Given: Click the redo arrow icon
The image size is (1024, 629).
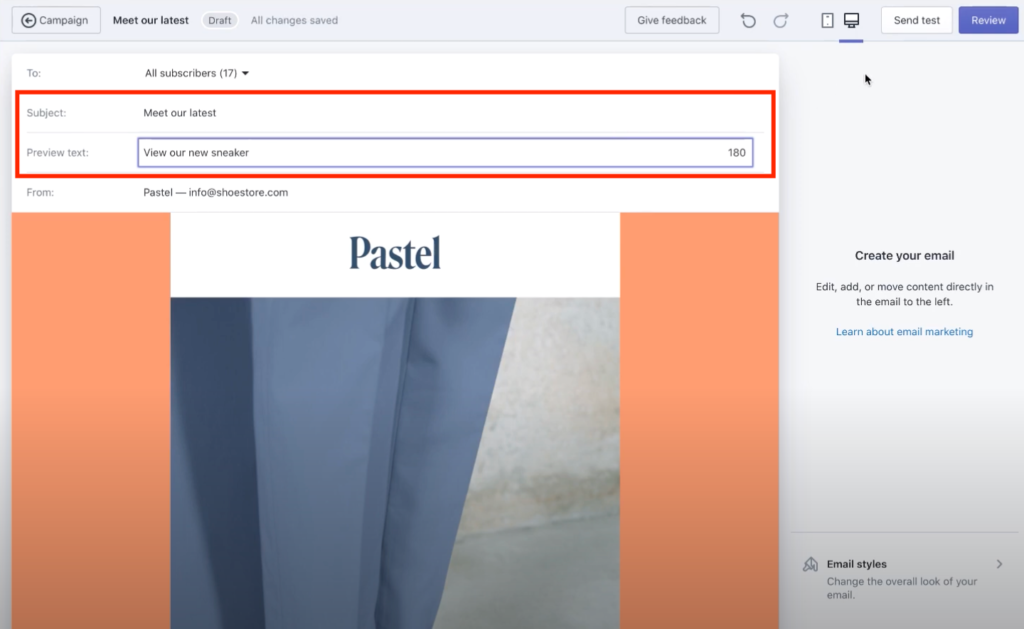Looking at the screenshot, I should pos(780,20).
